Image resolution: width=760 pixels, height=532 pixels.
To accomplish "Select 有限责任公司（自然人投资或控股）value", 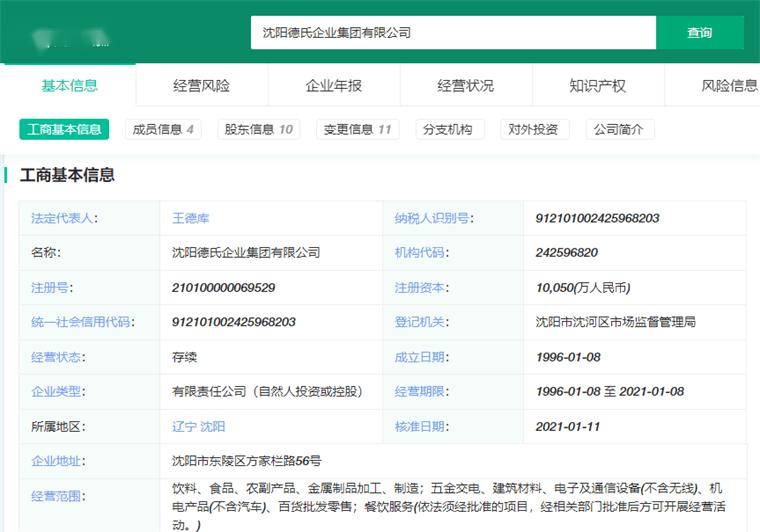I will click(268, 391).
